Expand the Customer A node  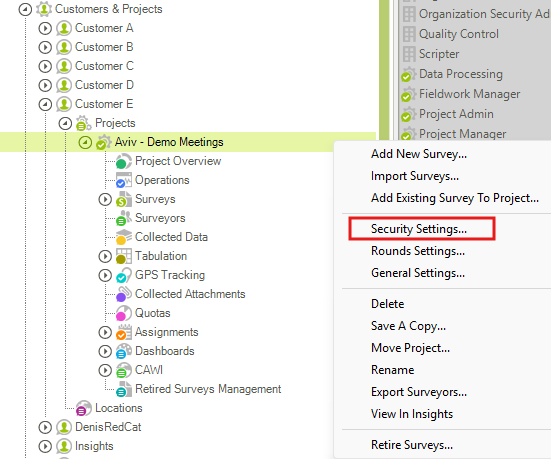pyautogui.click(x=45, y=28)
